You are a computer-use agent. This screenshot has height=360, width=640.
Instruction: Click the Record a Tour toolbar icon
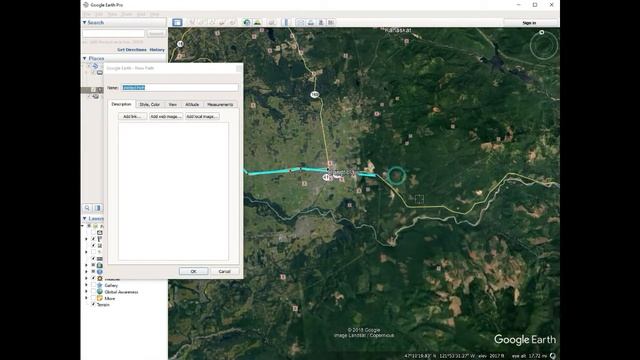point(232,22)
